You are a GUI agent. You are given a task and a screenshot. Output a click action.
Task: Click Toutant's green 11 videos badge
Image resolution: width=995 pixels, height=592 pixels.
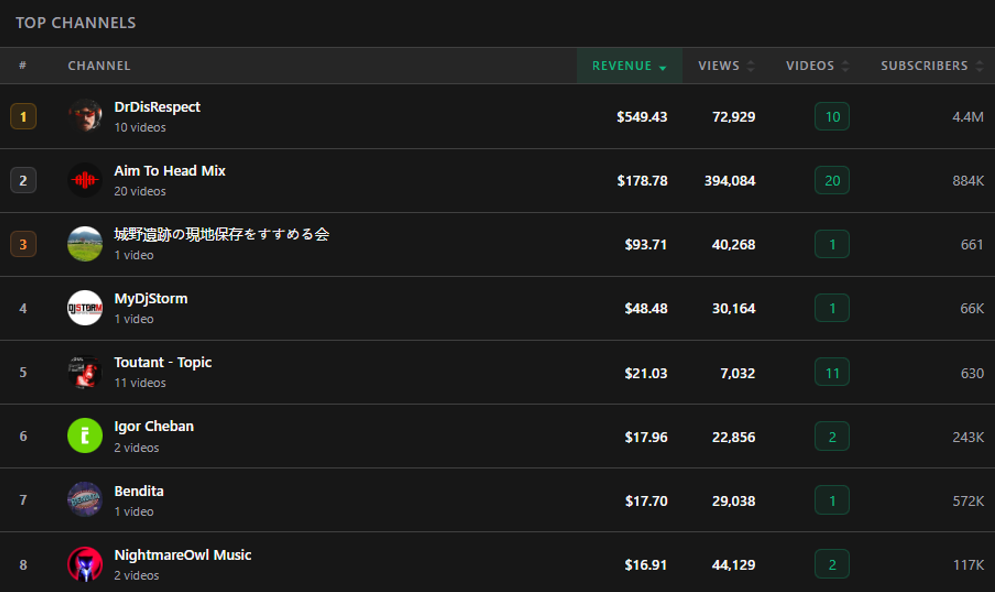834,372
